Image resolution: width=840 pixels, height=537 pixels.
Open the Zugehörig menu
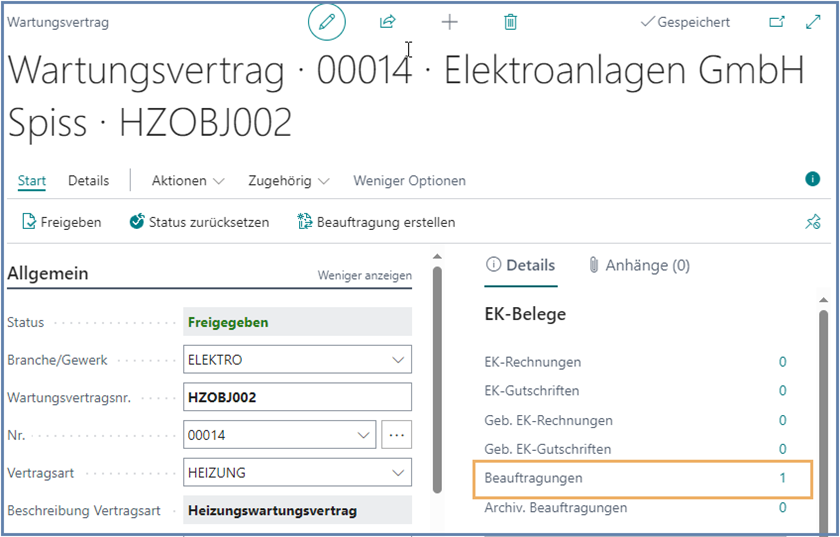tap(289, 181)
